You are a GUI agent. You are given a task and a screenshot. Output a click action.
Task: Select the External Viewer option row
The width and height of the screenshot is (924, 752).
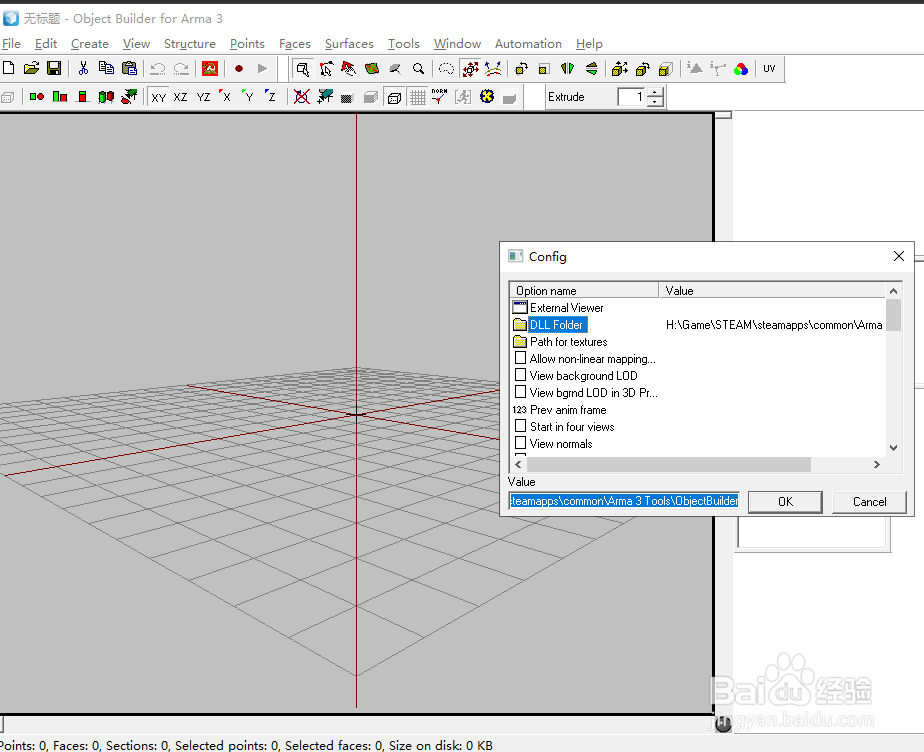coord(566,308)
